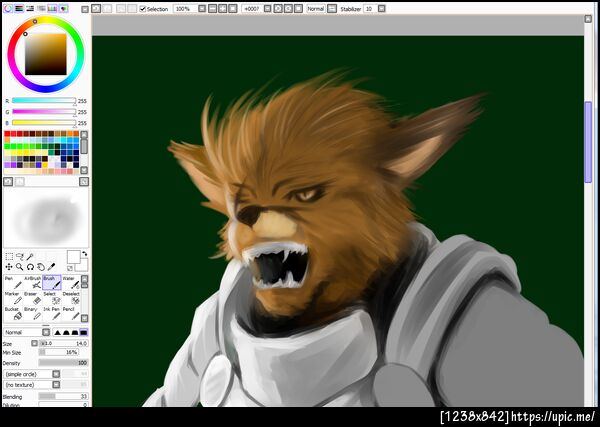Viewport: 600px width, 427px height.
Task: Adjust the green G channel slider
Action: 44,112
